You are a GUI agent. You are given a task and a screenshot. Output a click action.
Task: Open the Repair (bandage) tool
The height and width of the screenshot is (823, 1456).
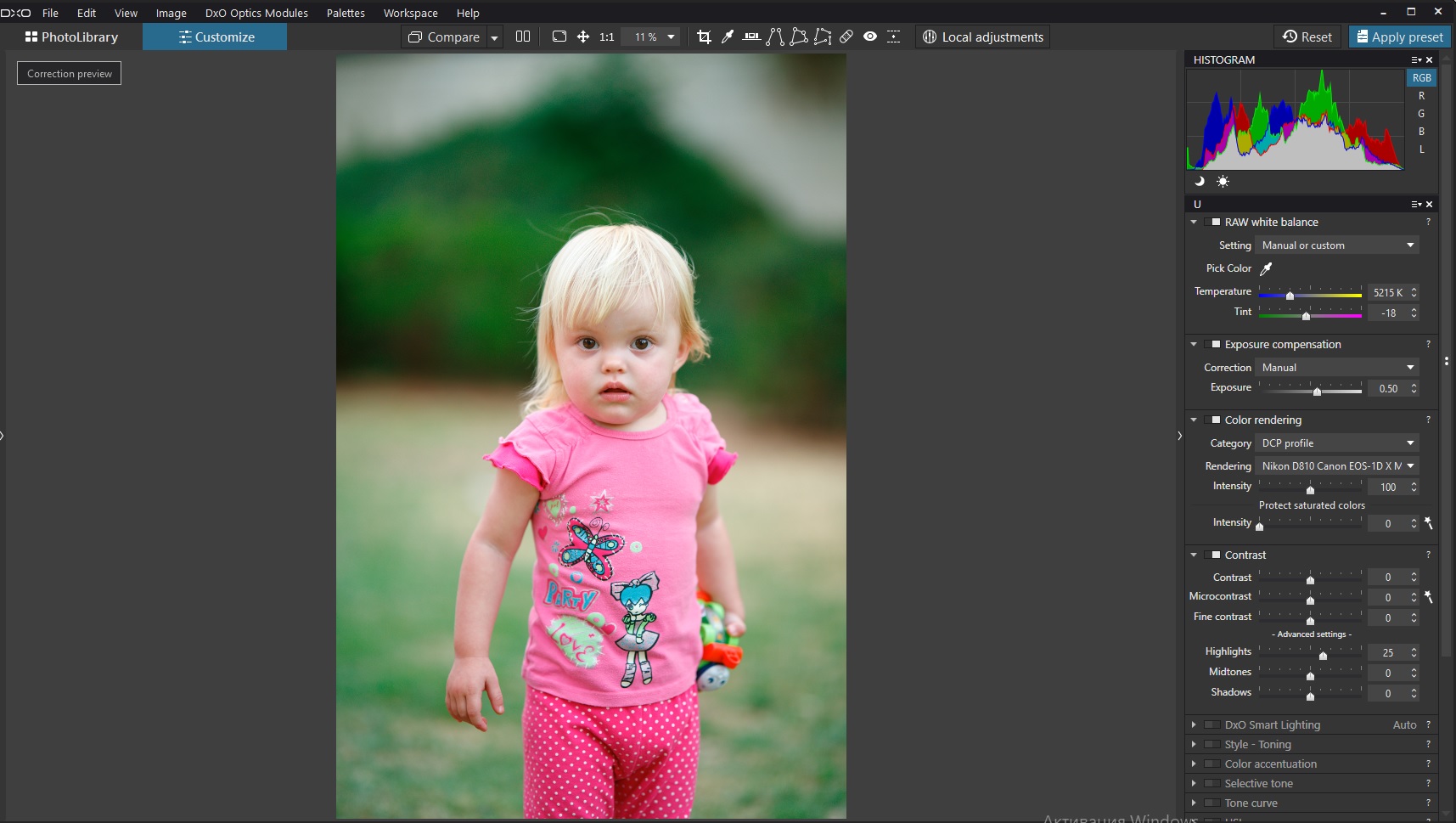click(846, 37)
